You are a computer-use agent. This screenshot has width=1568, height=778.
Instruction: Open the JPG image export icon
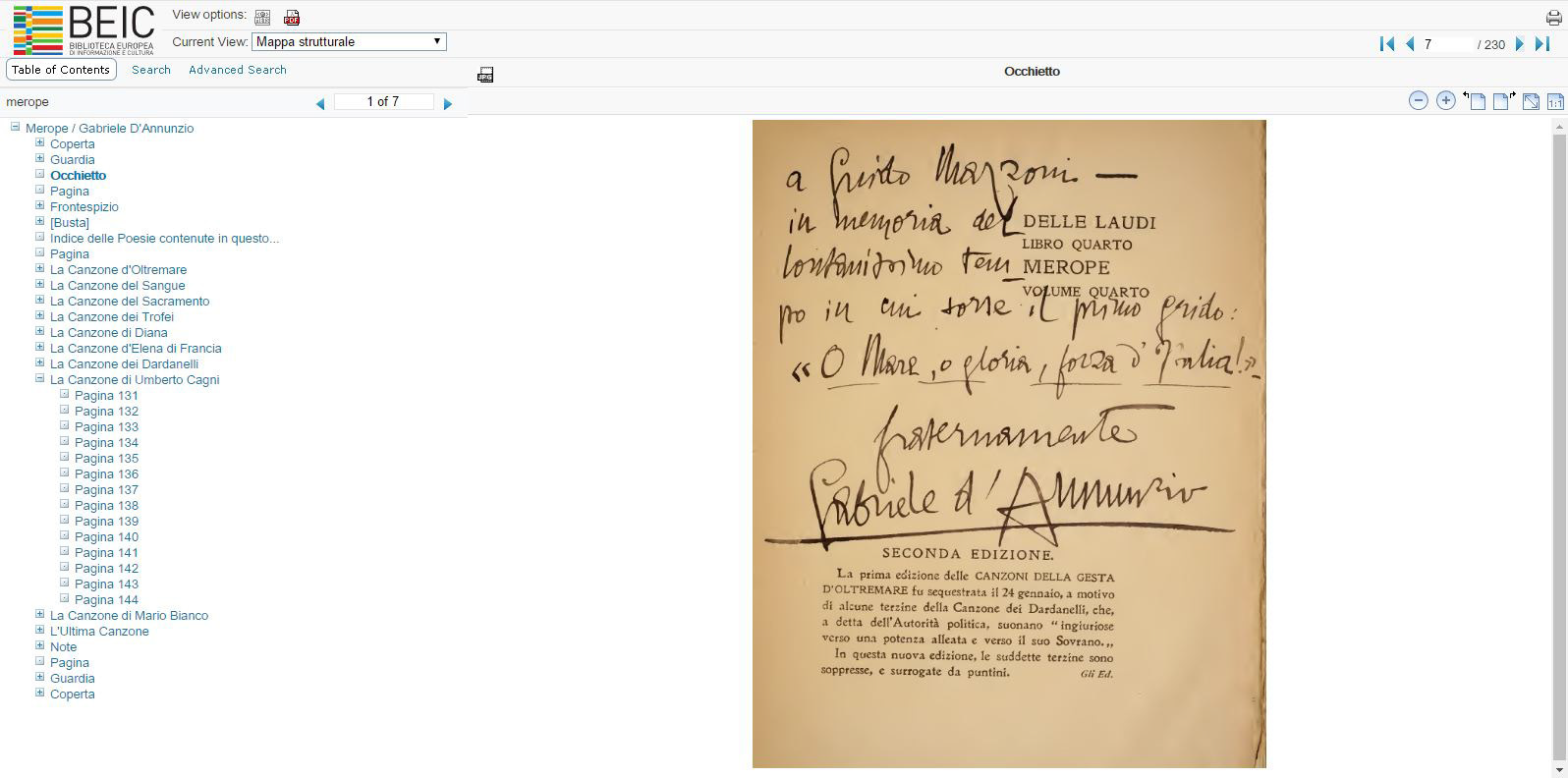485,75
